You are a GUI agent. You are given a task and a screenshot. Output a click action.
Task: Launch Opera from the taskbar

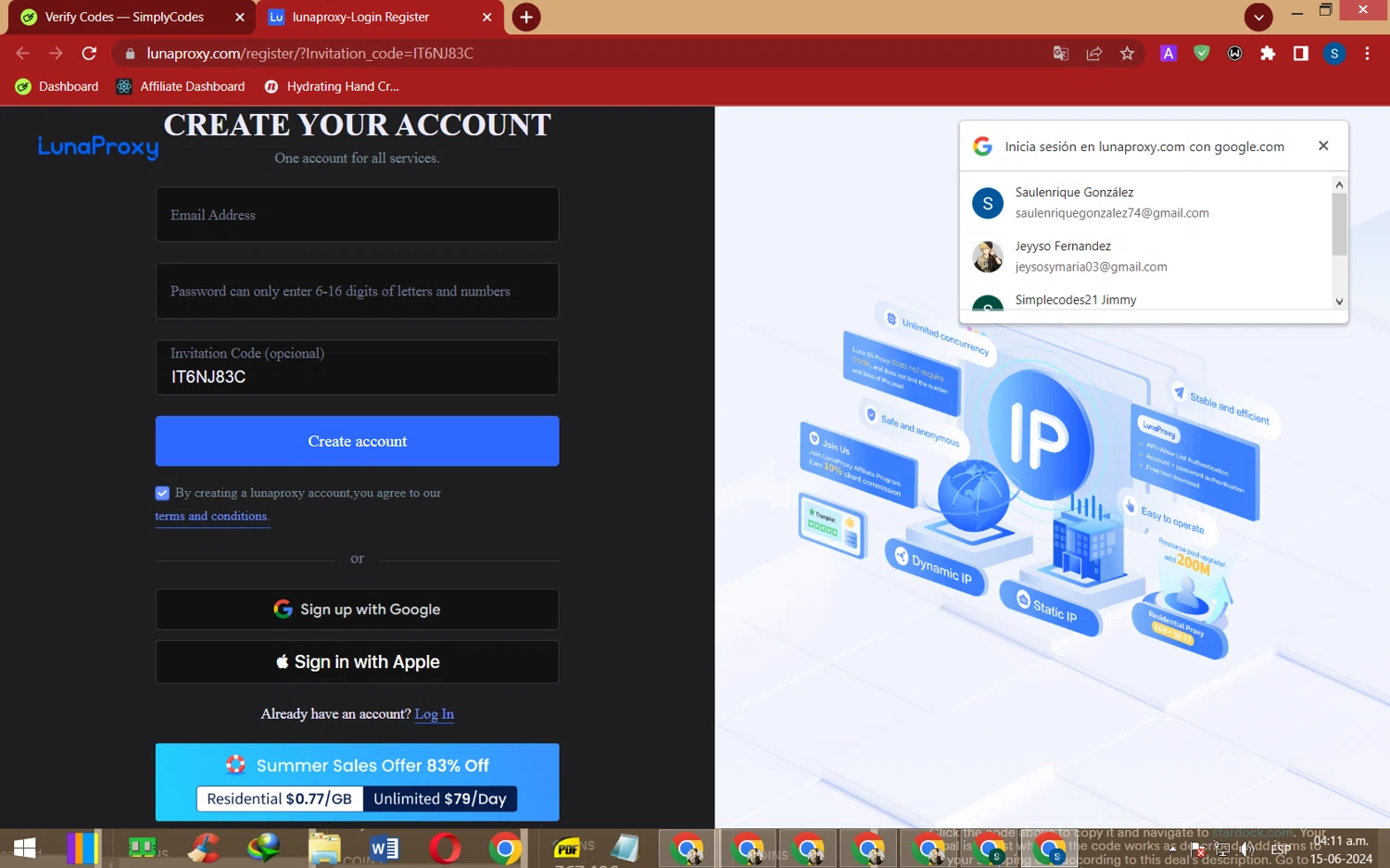point(445,848)
